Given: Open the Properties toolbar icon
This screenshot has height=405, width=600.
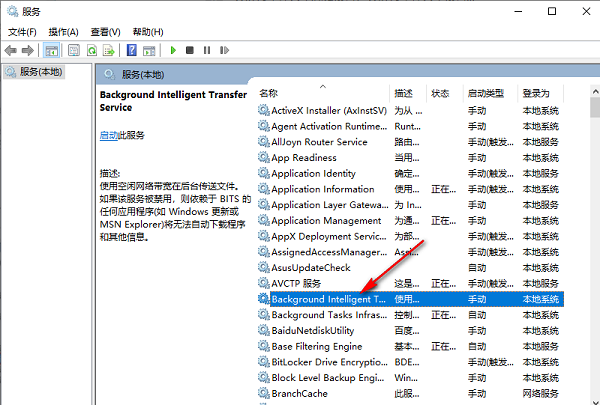Looking at the screenshot, I should pyautogui.click(x=74, y=50).
